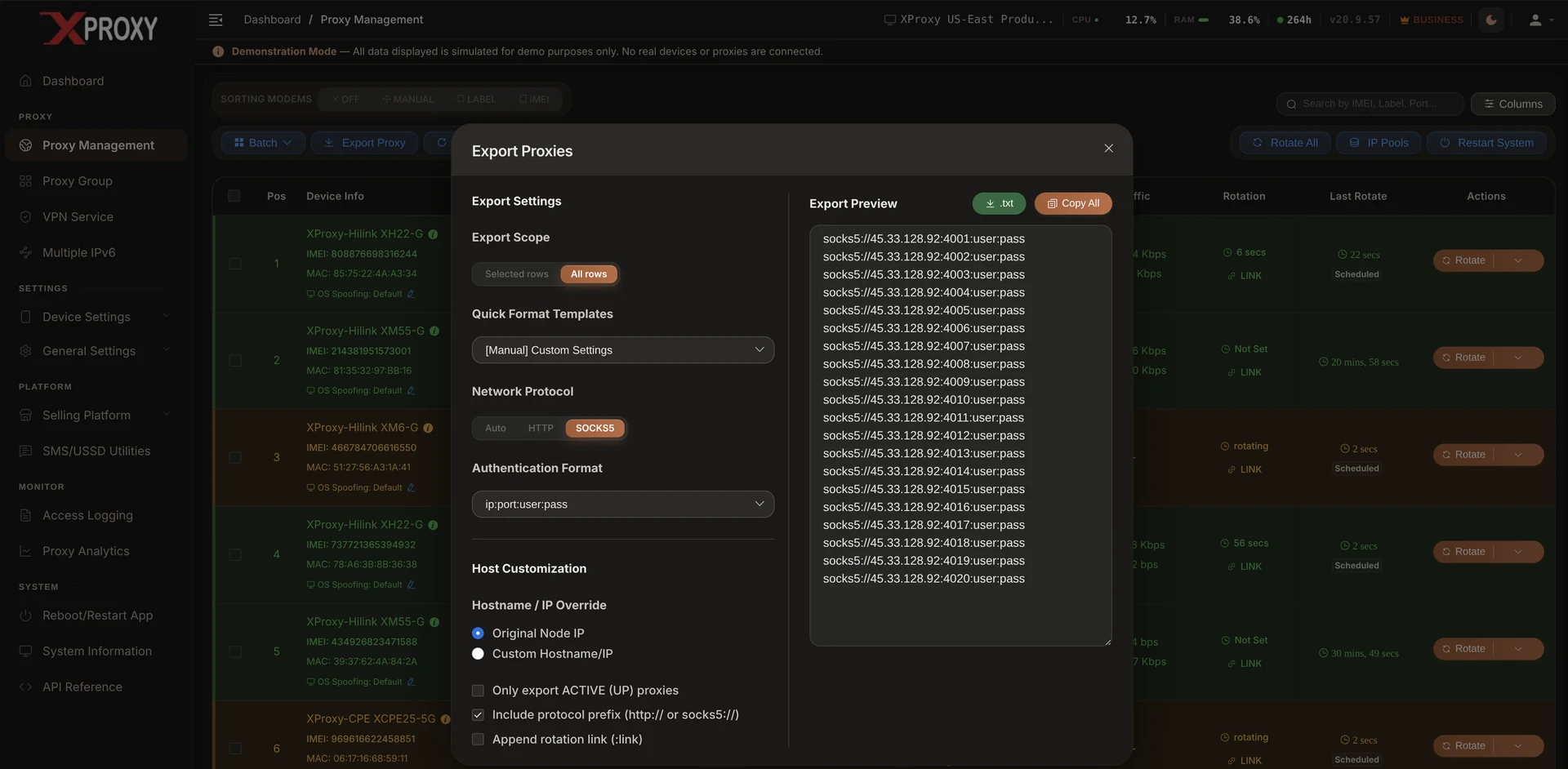
Task: Open IP Pools
Action: tap(1379, 143)
